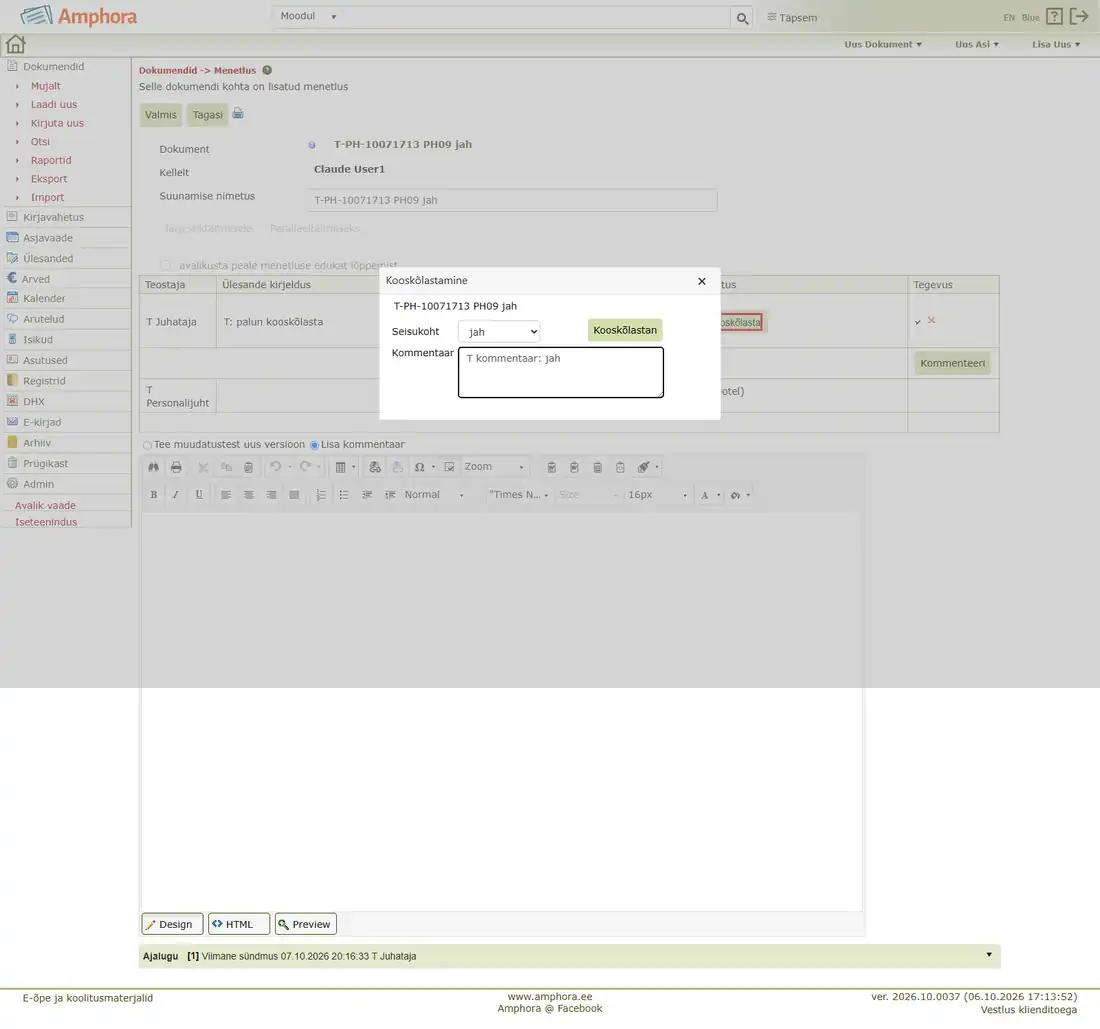Open the Zoom dropdown in editor
The image size is (1100, 1029).
(495, 467)
